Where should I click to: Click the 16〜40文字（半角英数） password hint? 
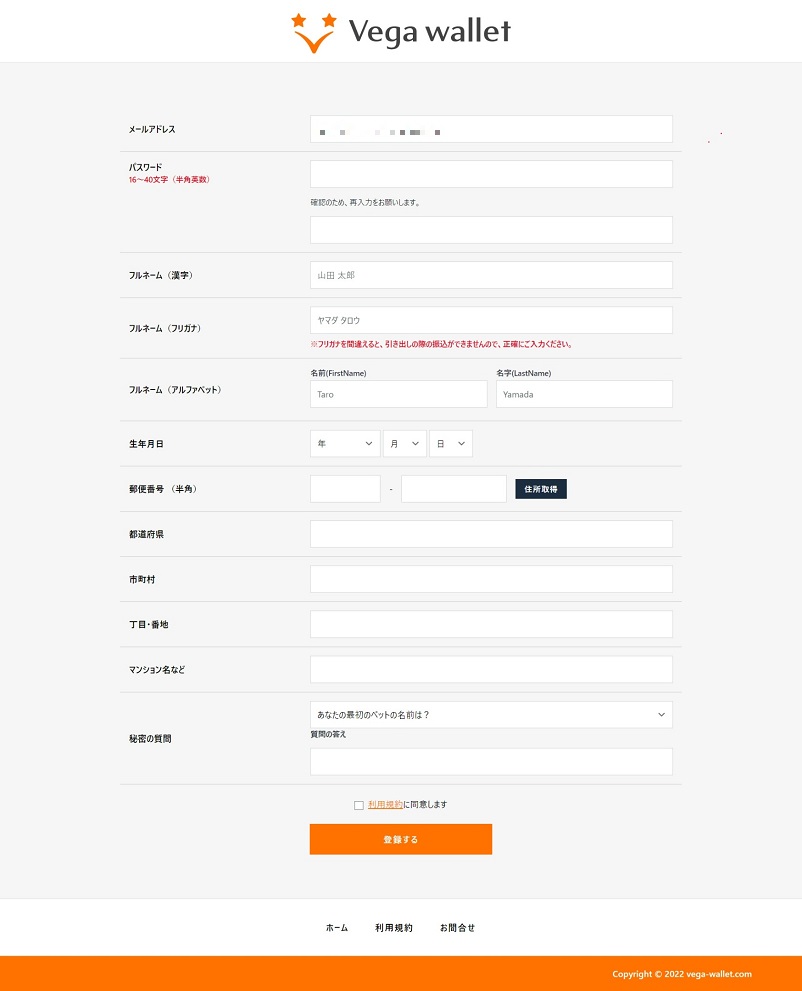[169, 179]
